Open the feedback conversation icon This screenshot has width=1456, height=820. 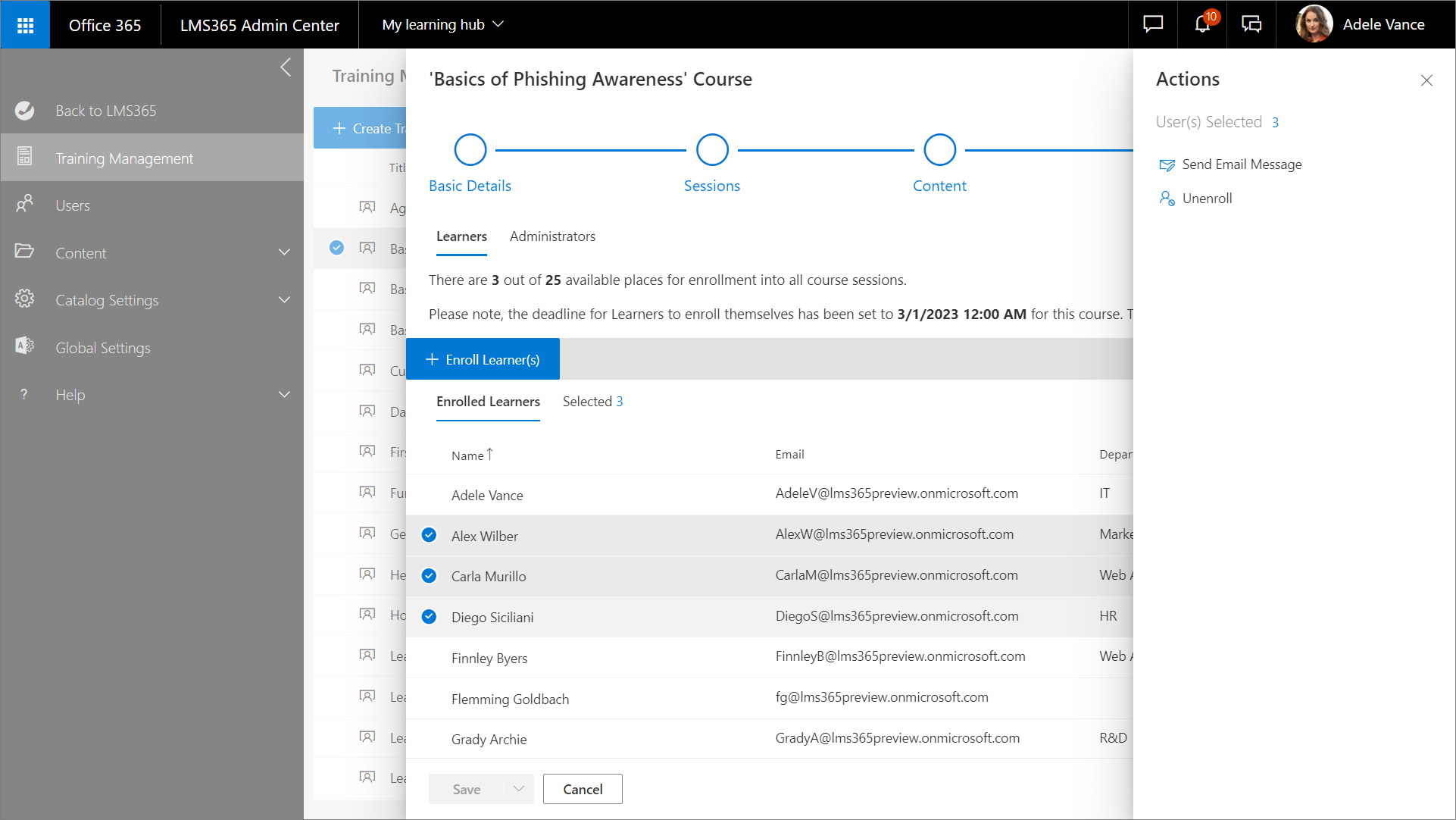tap(1251, 24)
